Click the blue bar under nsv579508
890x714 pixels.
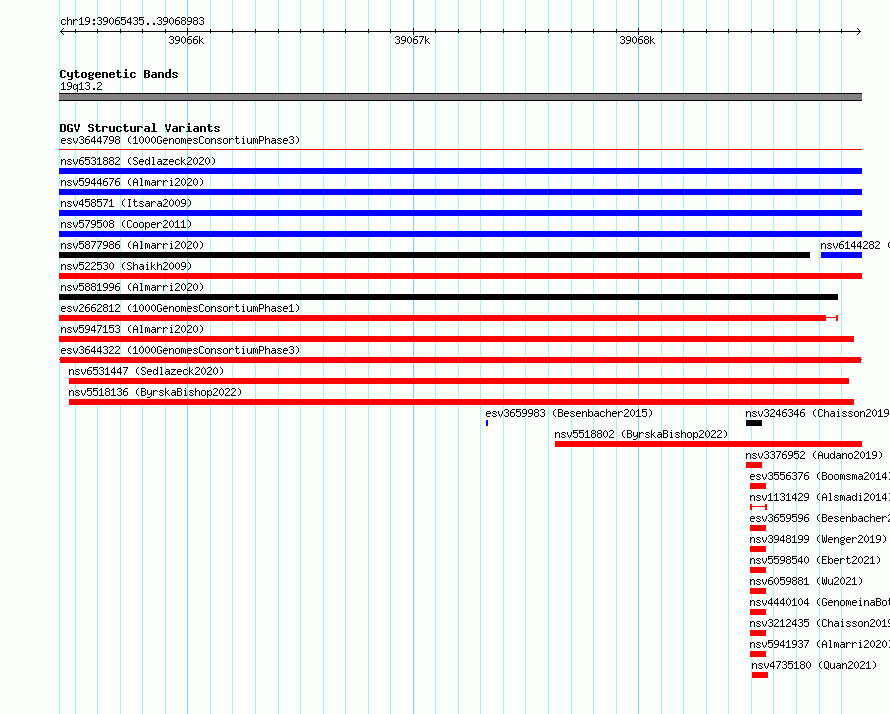coord(460,234)
